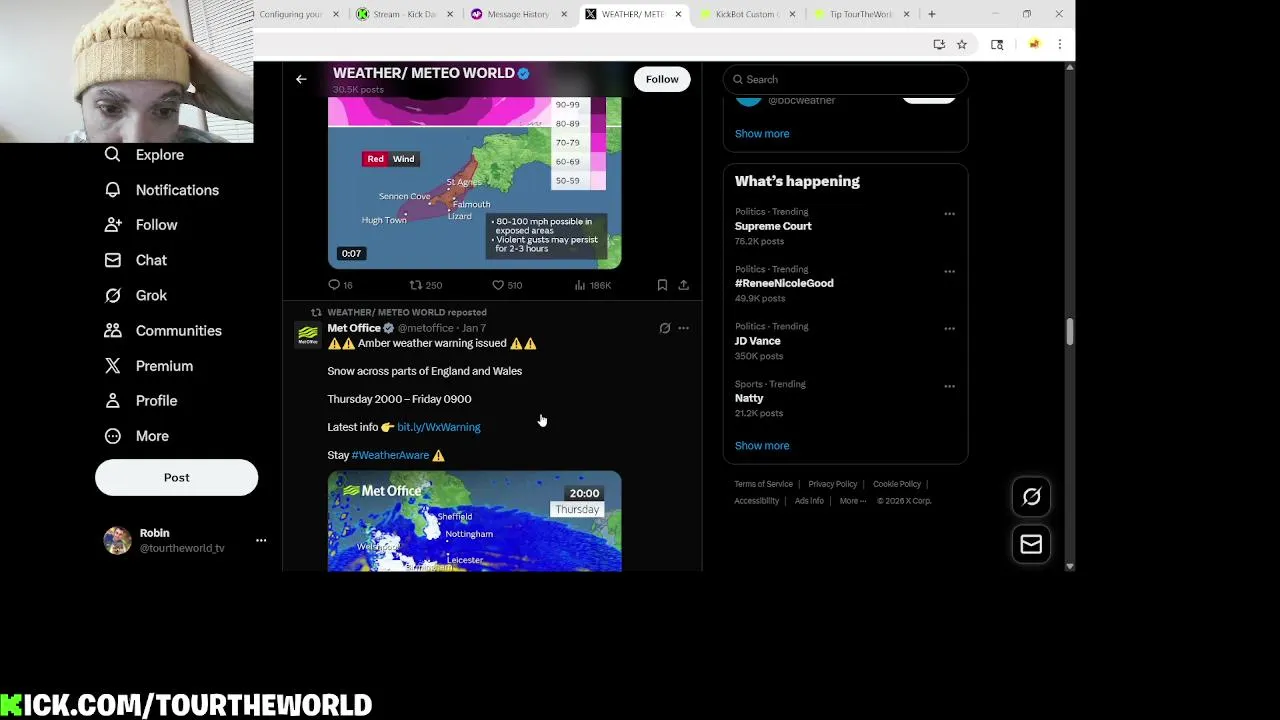Share the Red Wind warning post
This screenshot has height=720, width=1280.
coord(684,285)
